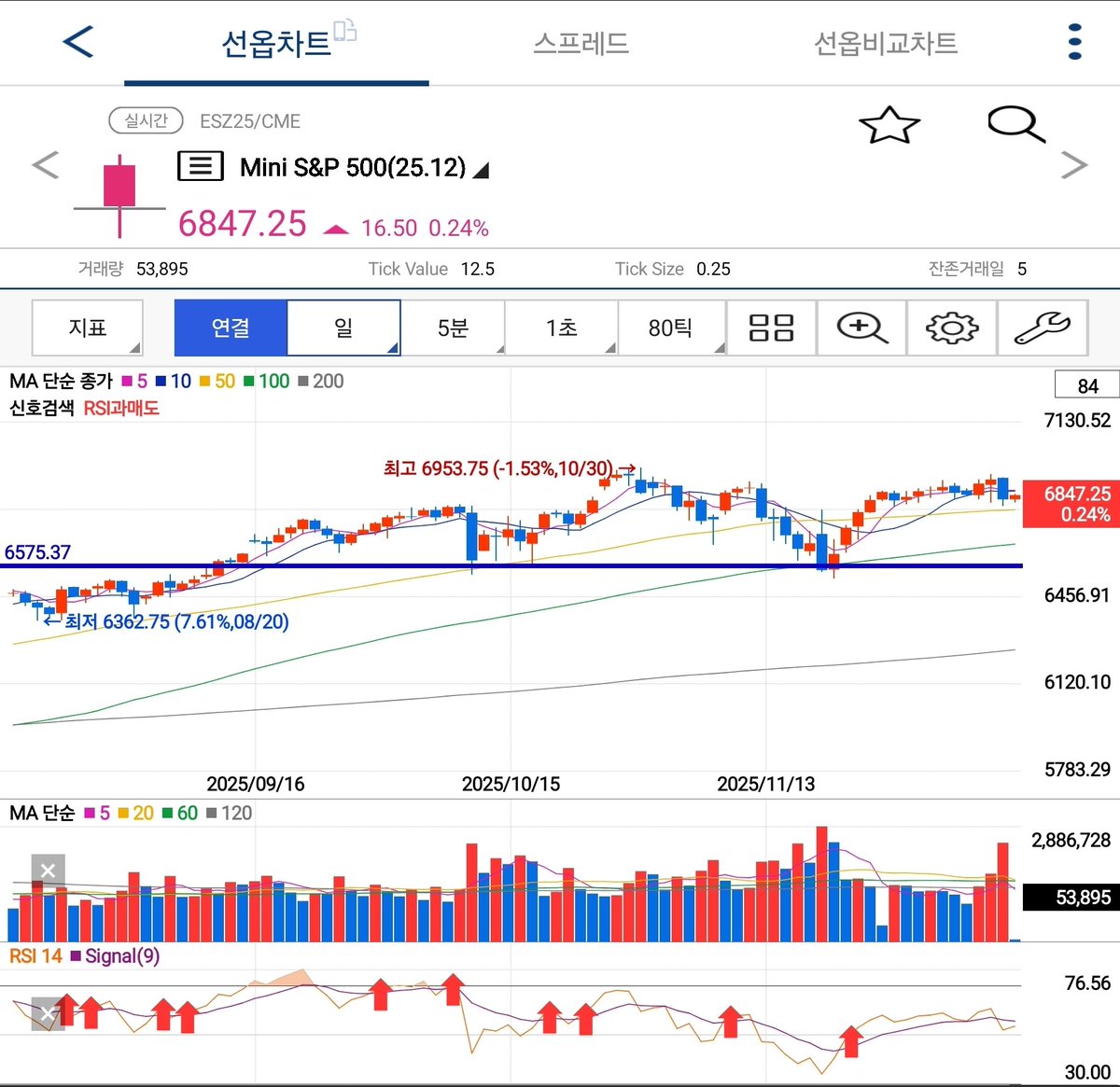This screenshot has height=1087, width=1120.
Task: Open the chart settings gear
Action: pyautogui.click(x=951, y=327)
